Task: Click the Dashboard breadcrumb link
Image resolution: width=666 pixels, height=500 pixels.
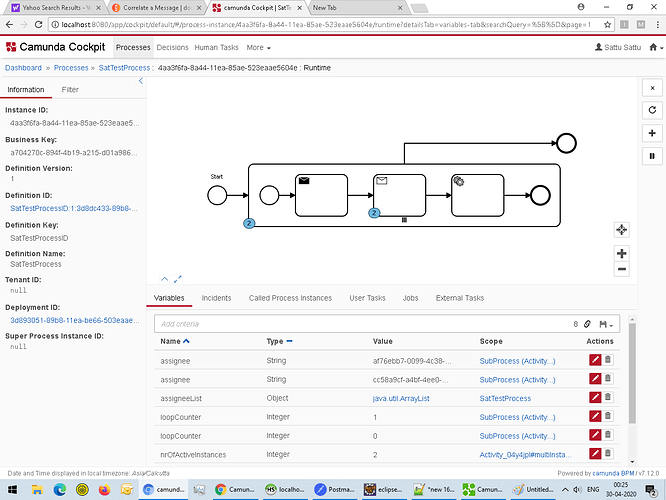Action: tap(23, 68)
